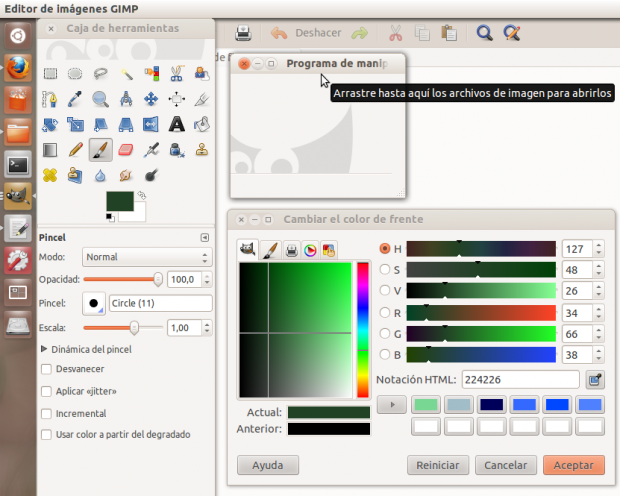Choose the Fuzzy Select magic wand
Screen dimensions: 620x496
(x=126, y=73)
